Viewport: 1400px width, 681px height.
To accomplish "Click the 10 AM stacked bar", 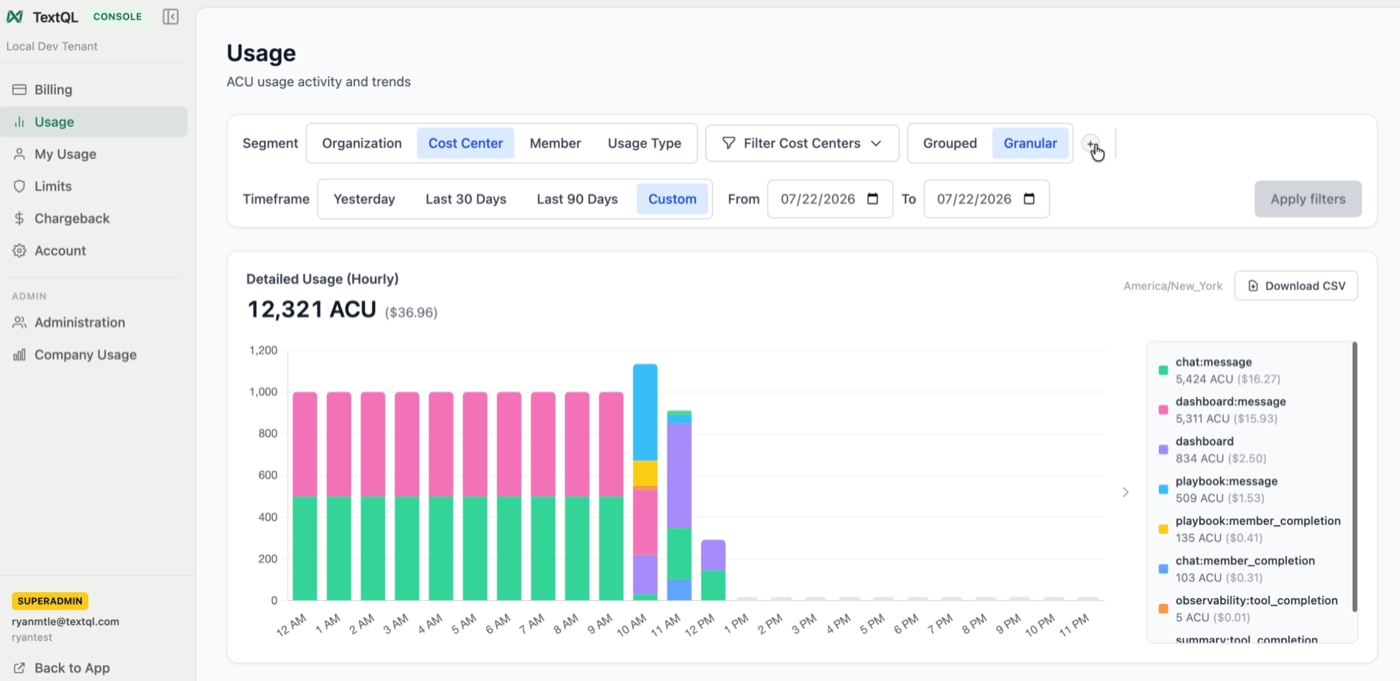I will click(645, 483).
